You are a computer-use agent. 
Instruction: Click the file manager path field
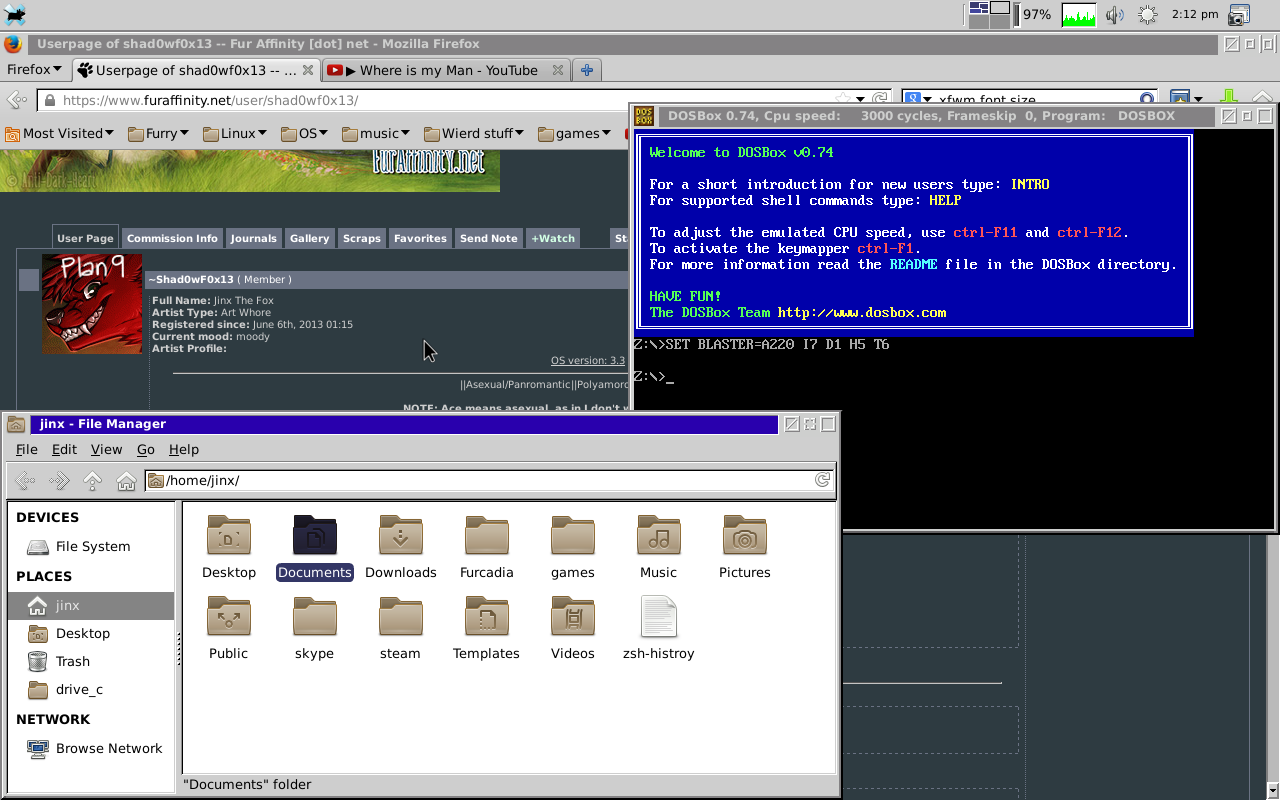489,480
